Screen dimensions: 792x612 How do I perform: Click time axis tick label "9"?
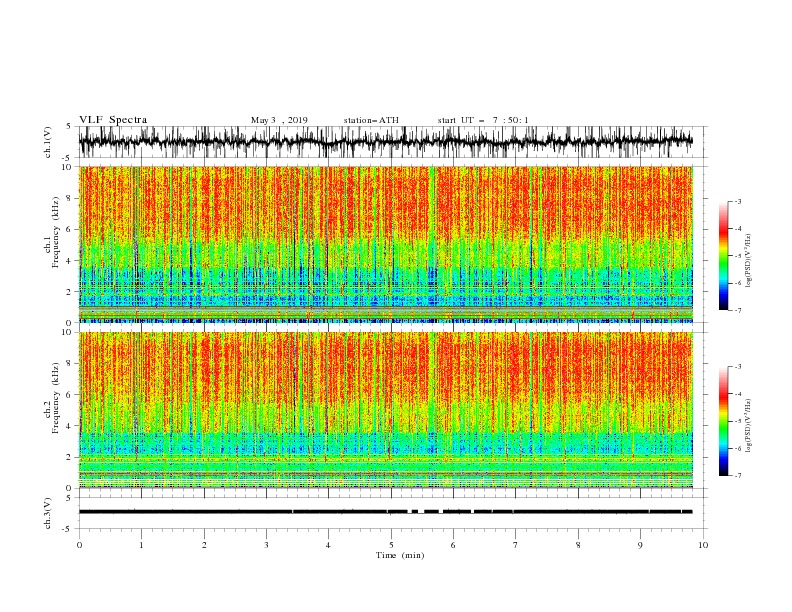pyautogui.click(x=640, y=545)
